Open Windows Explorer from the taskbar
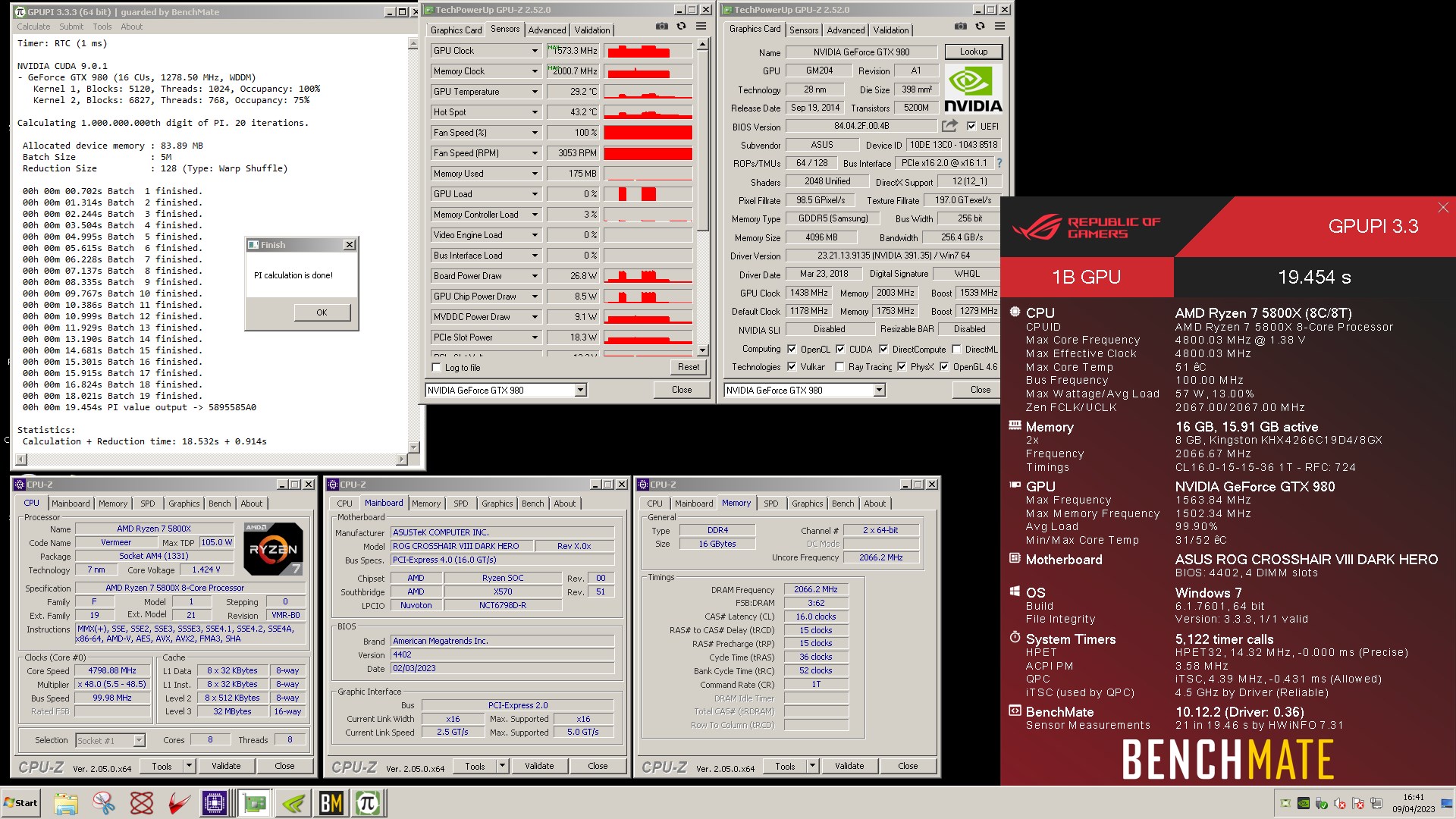This screenshot has width=1456, height=819. tap(66, 803)
